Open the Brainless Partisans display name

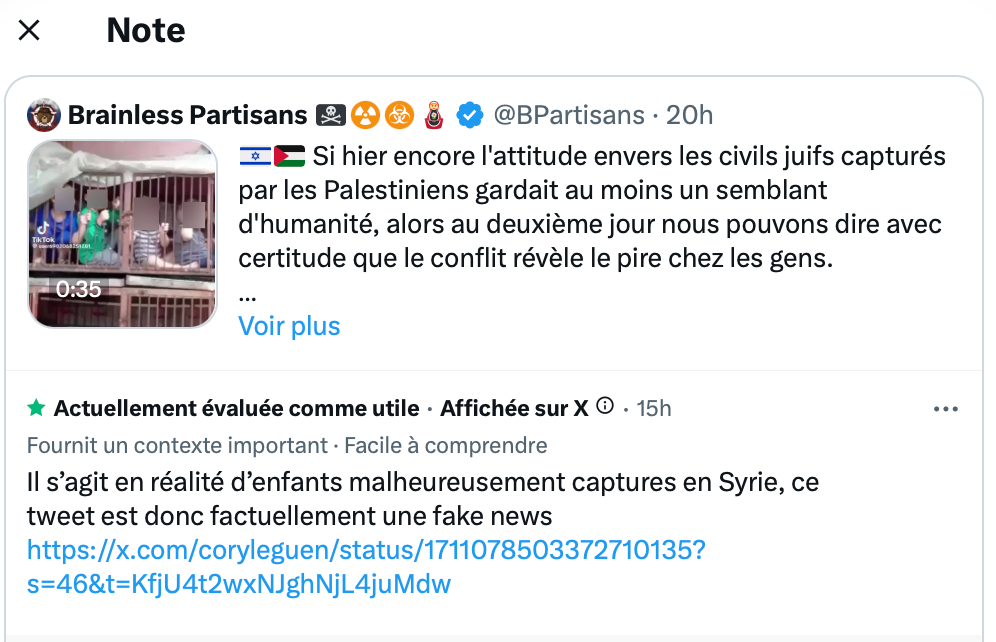187,115
